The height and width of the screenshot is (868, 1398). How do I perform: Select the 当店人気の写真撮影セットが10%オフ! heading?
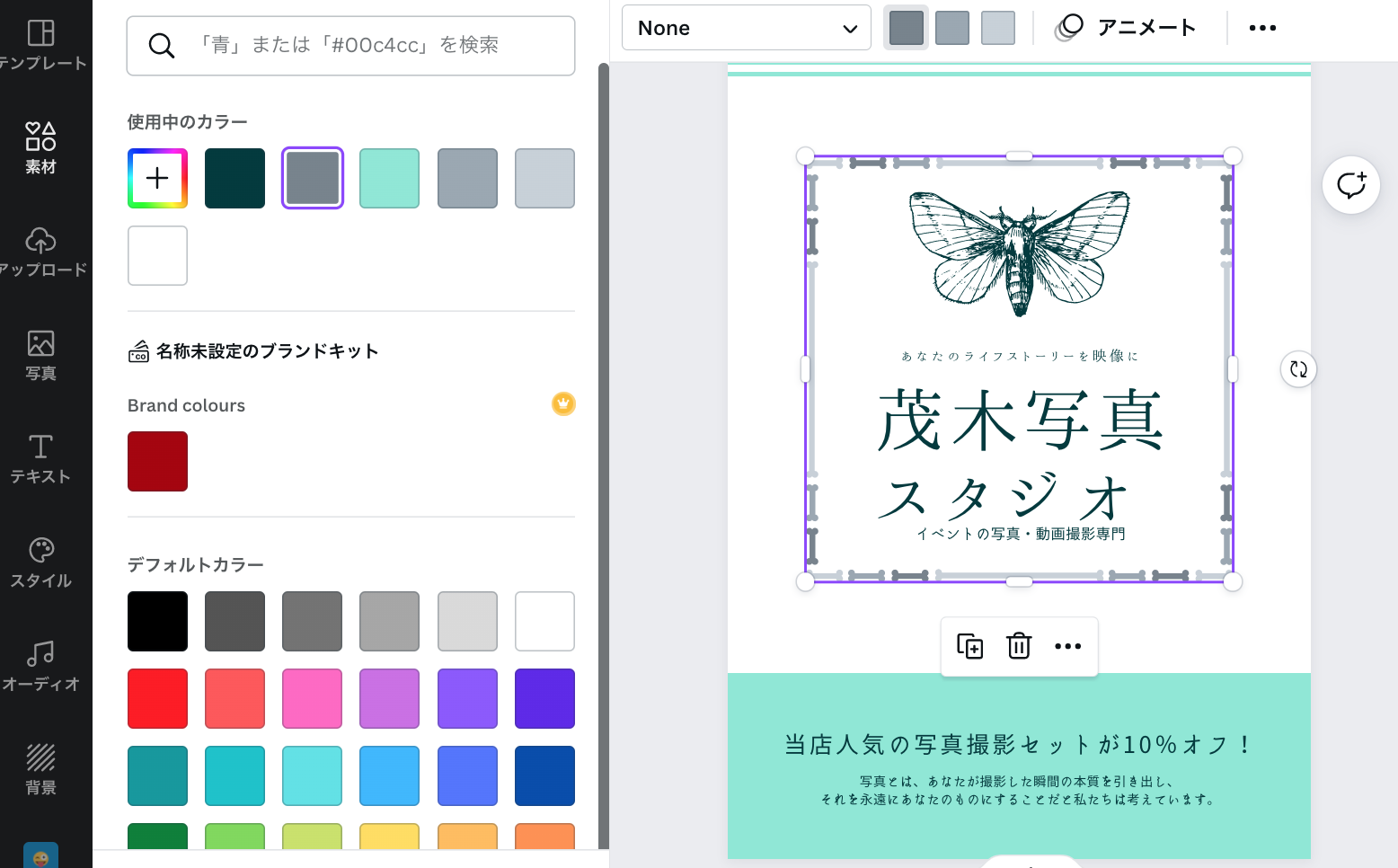(x=1019, y=745)
